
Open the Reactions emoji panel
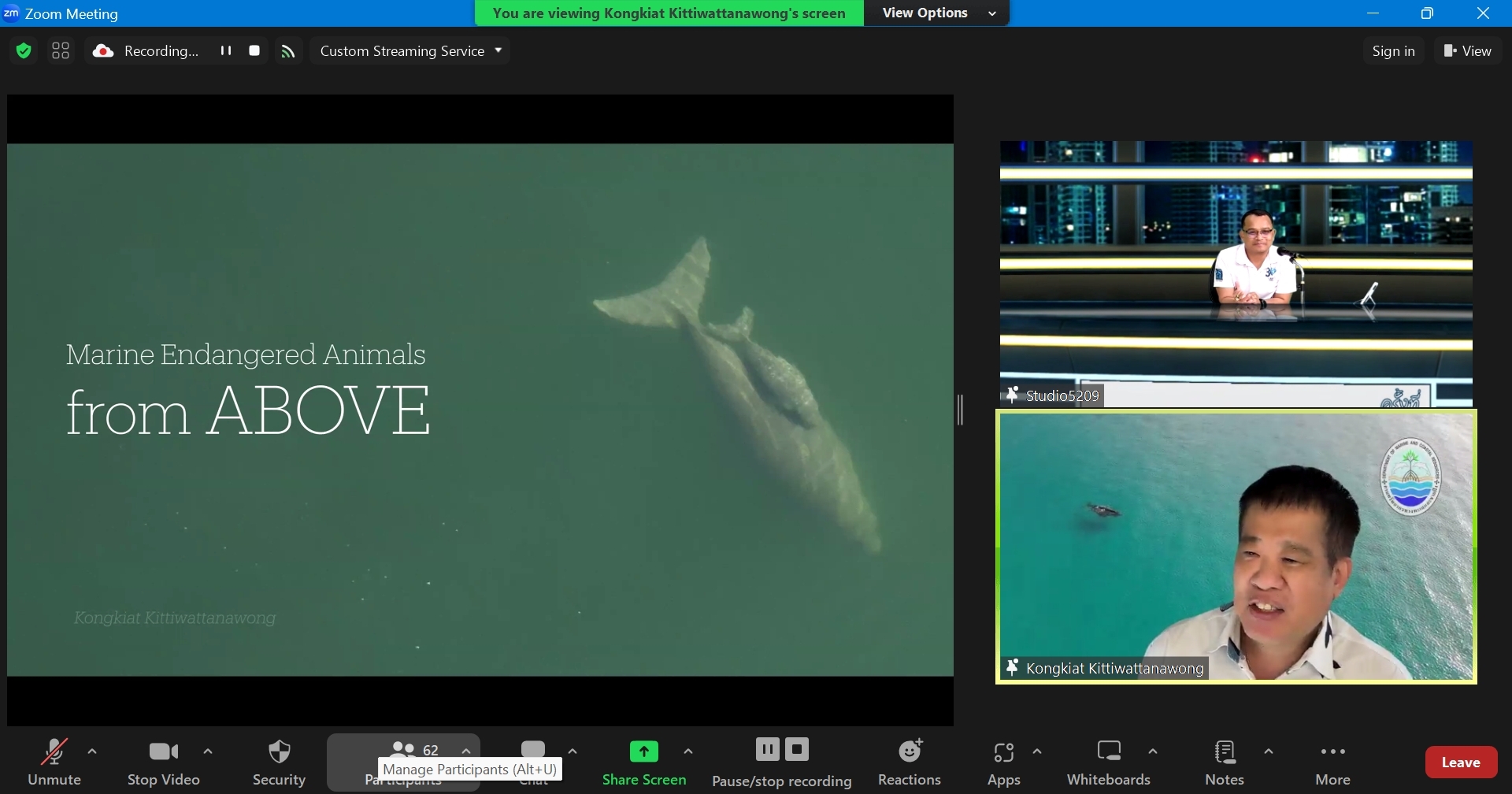pos(910,762)
